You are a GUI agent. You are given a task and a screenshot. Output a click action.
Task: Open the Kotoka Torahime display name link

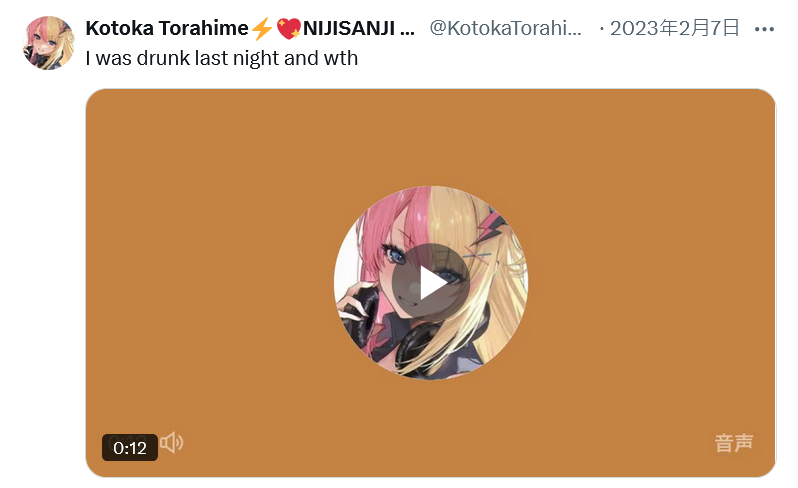tap(166, 28)
